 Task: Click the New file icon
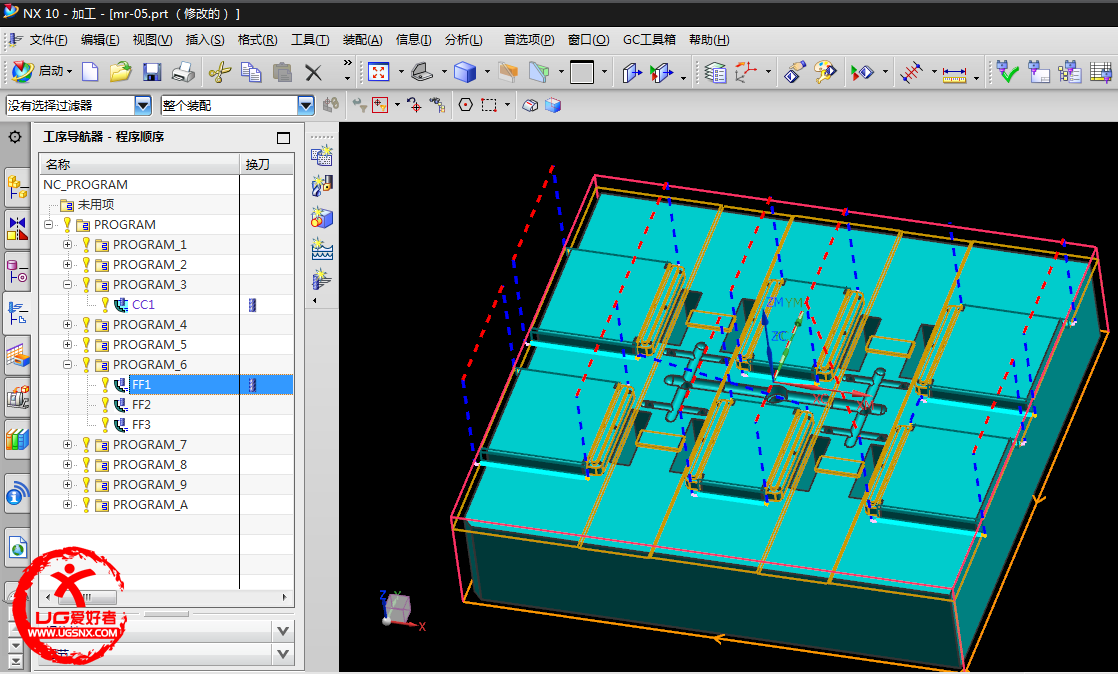[91, 71]
